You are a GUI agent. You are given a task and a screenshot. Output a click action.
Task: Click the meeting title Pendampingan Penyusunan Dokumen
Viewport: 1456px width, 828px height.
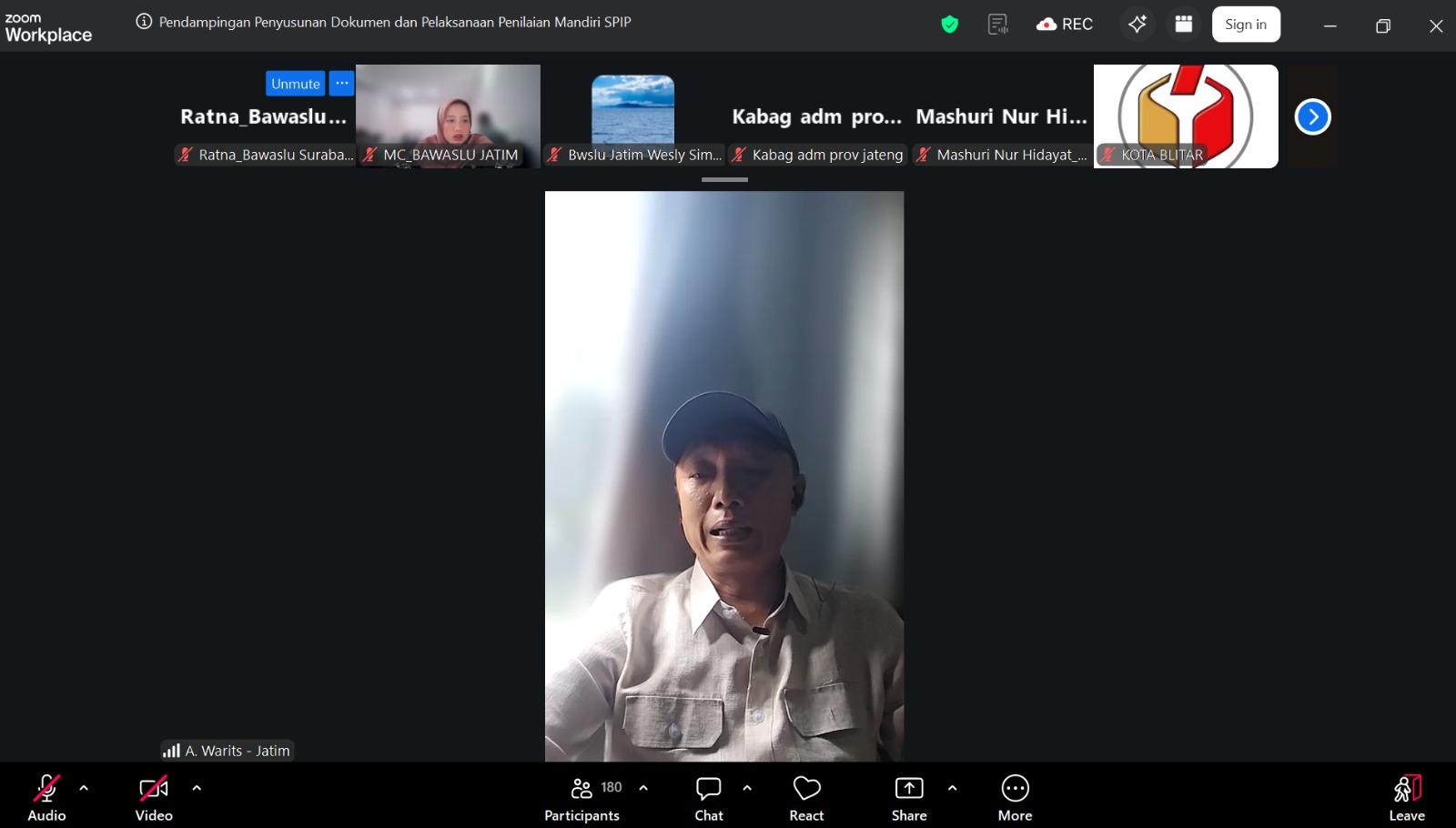(x=395, y=22)
